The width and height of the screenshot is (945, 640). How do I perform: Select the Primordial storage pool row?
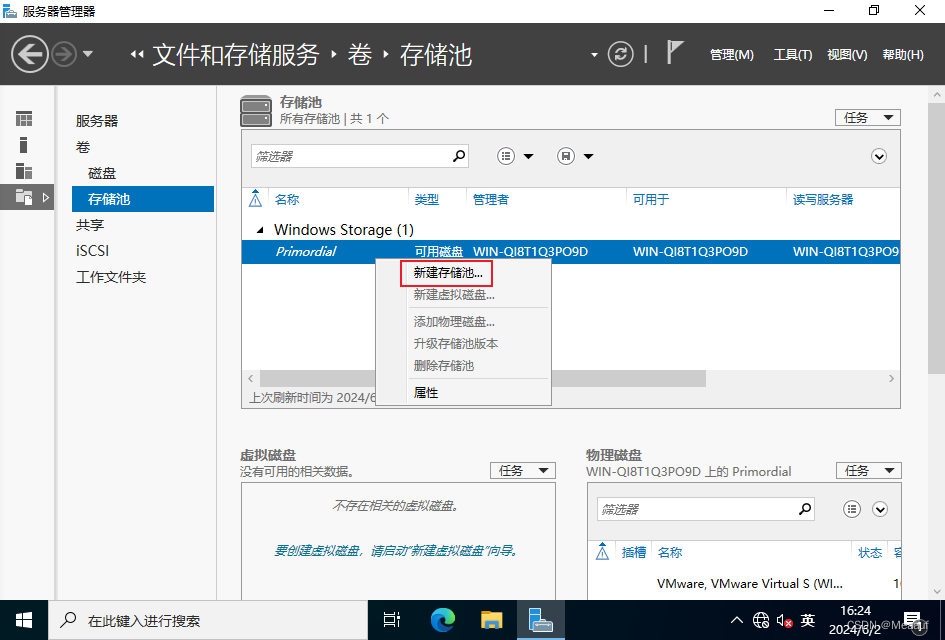click(570, 251)
